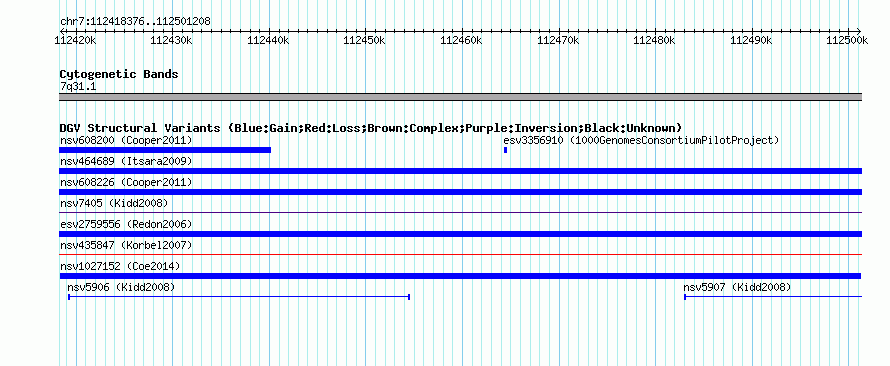Screen dimensions: 890x366
Task: Click the 112450k ruler position
Action: coord(365,40)
